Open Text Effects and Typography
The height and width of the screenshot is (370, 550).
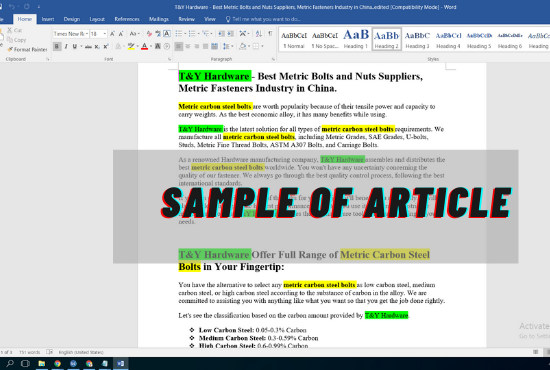119,46
